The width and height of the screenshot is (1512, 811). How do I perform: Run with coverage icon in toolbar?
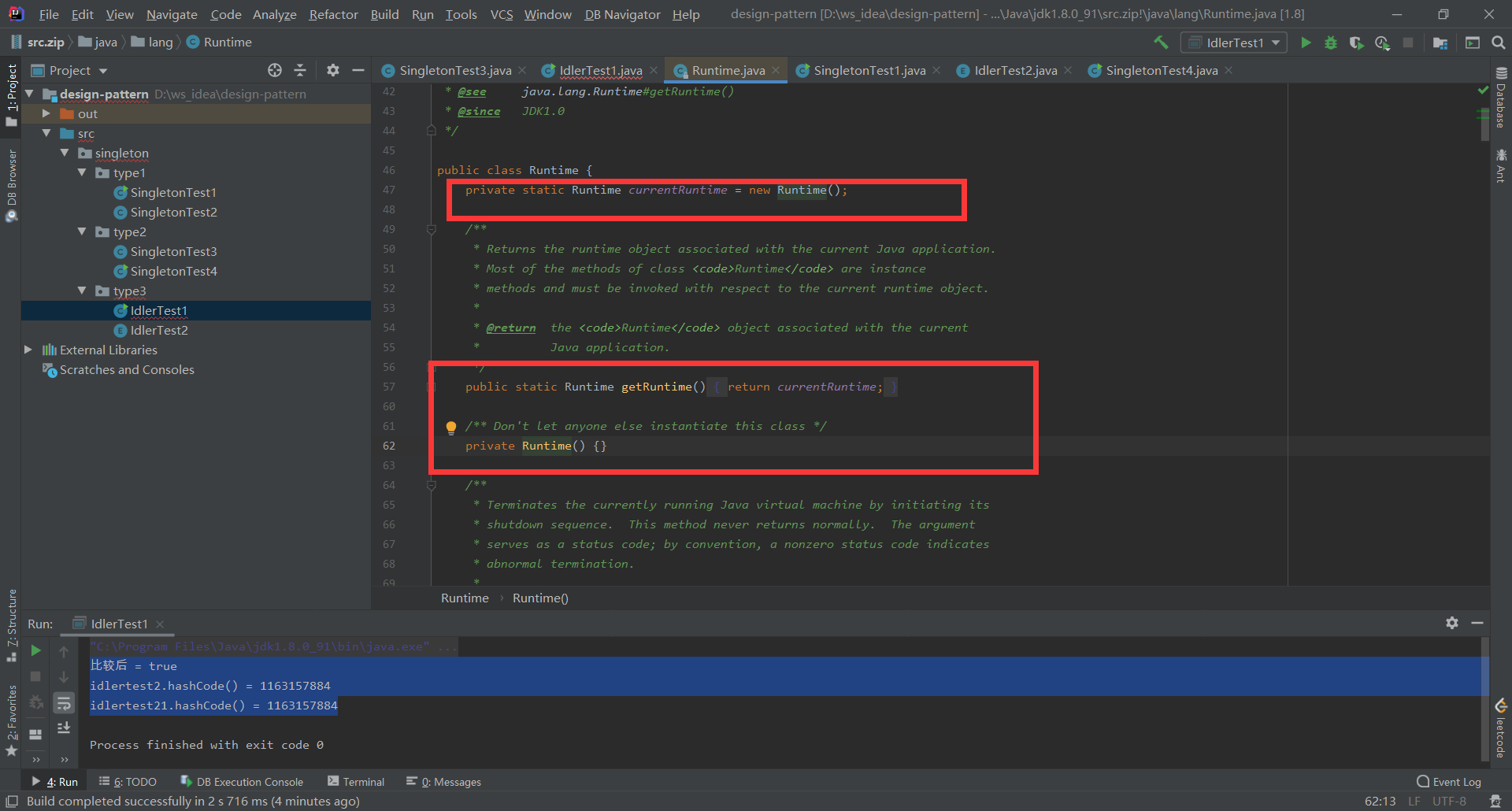point(1356,43)
